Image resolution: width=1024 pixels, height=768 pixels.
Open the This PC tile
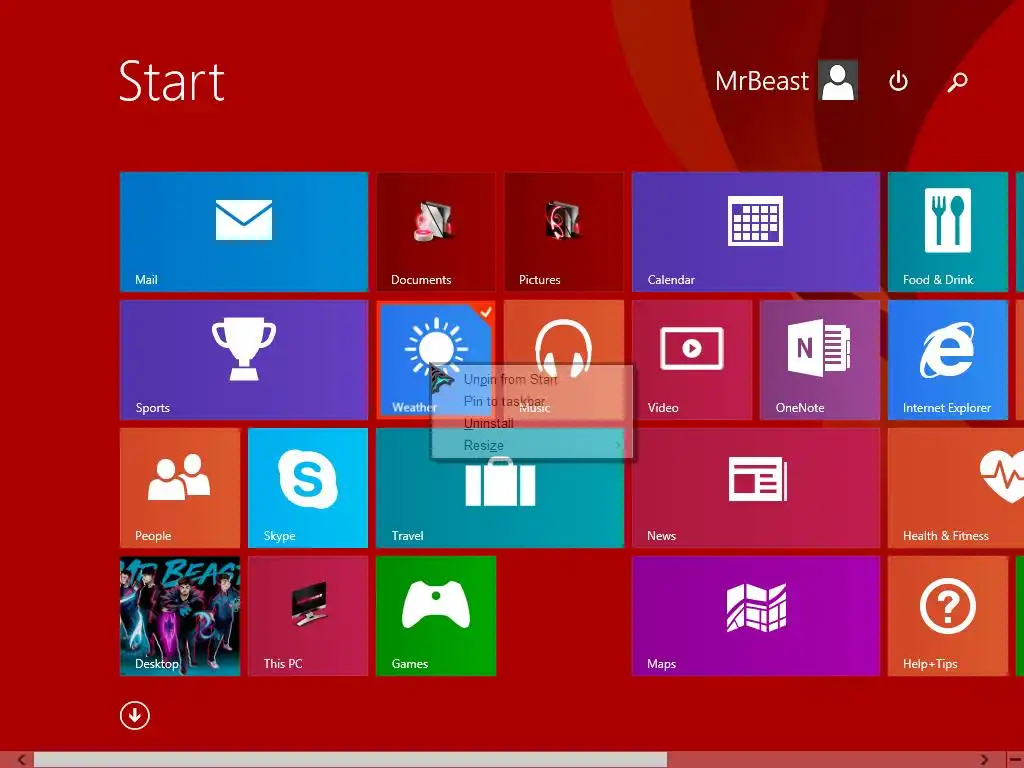pos(308,615)
